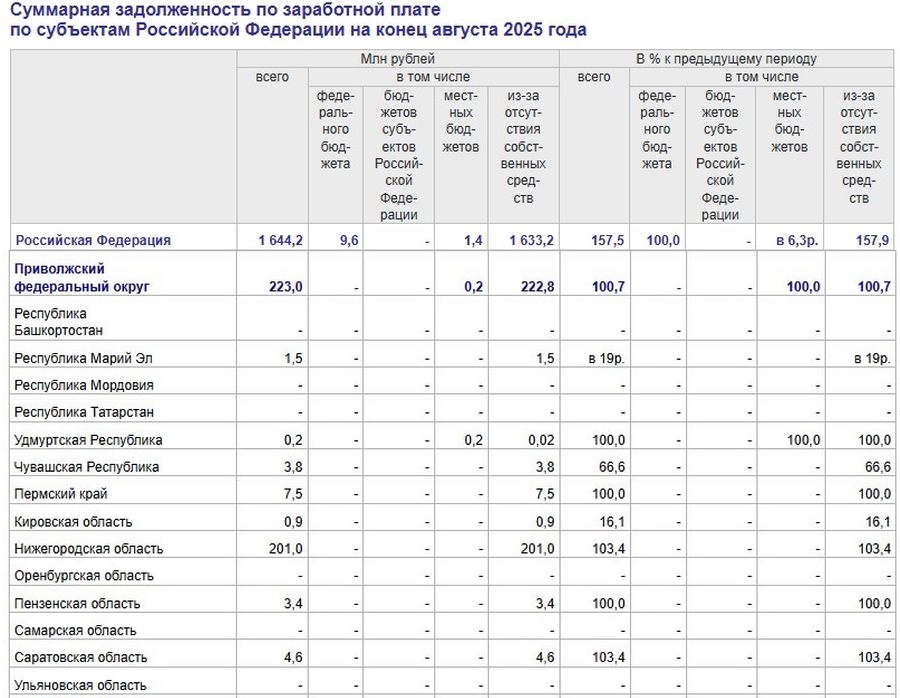The image size is (900, 698).
Task: Select the 0,02 cell in Удмуртская row
Action: point(540,440)
